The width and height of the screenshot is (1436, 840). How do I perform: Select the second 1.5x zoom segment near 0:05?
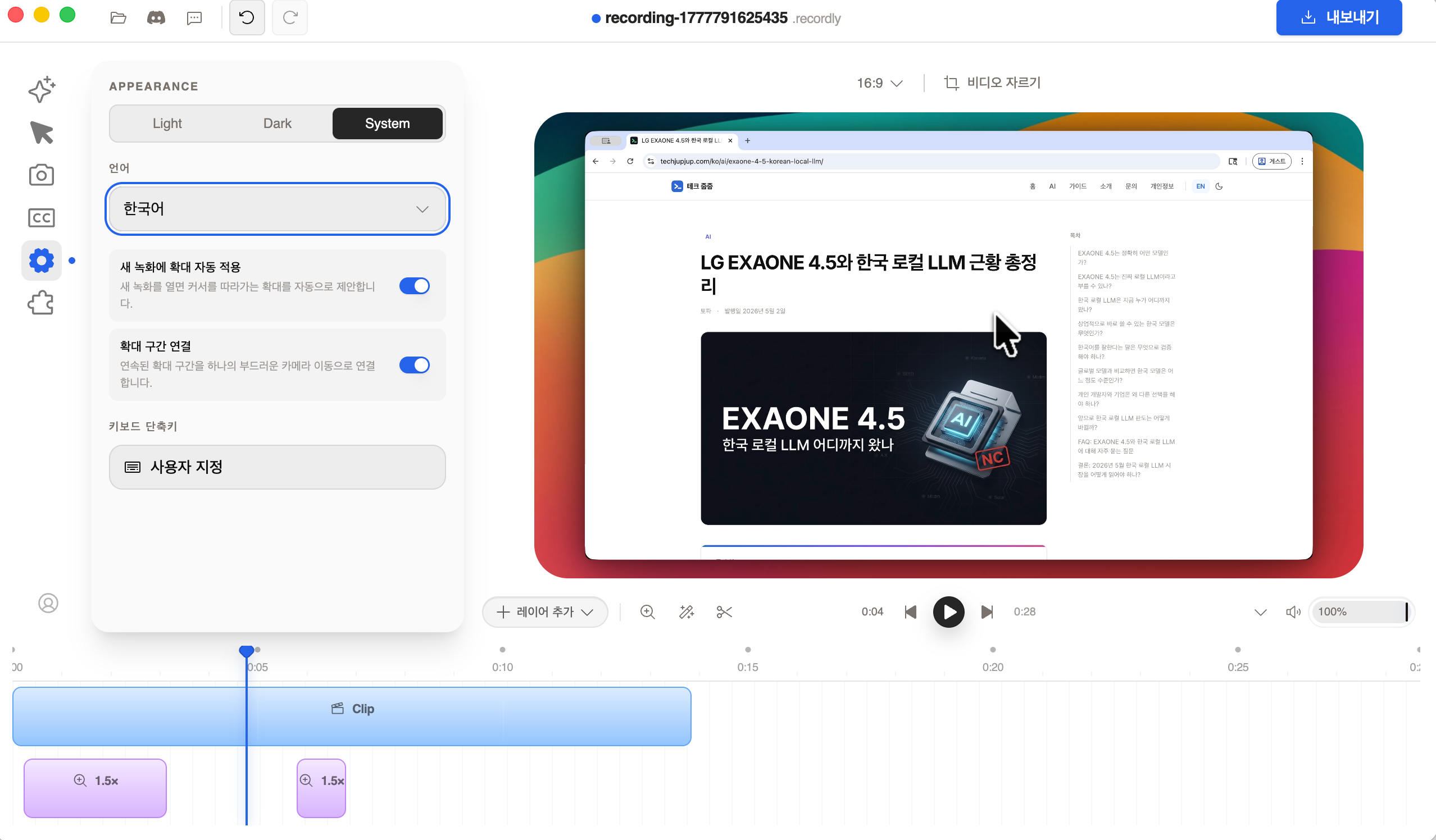pyautogui.click(x=321, y=788)
